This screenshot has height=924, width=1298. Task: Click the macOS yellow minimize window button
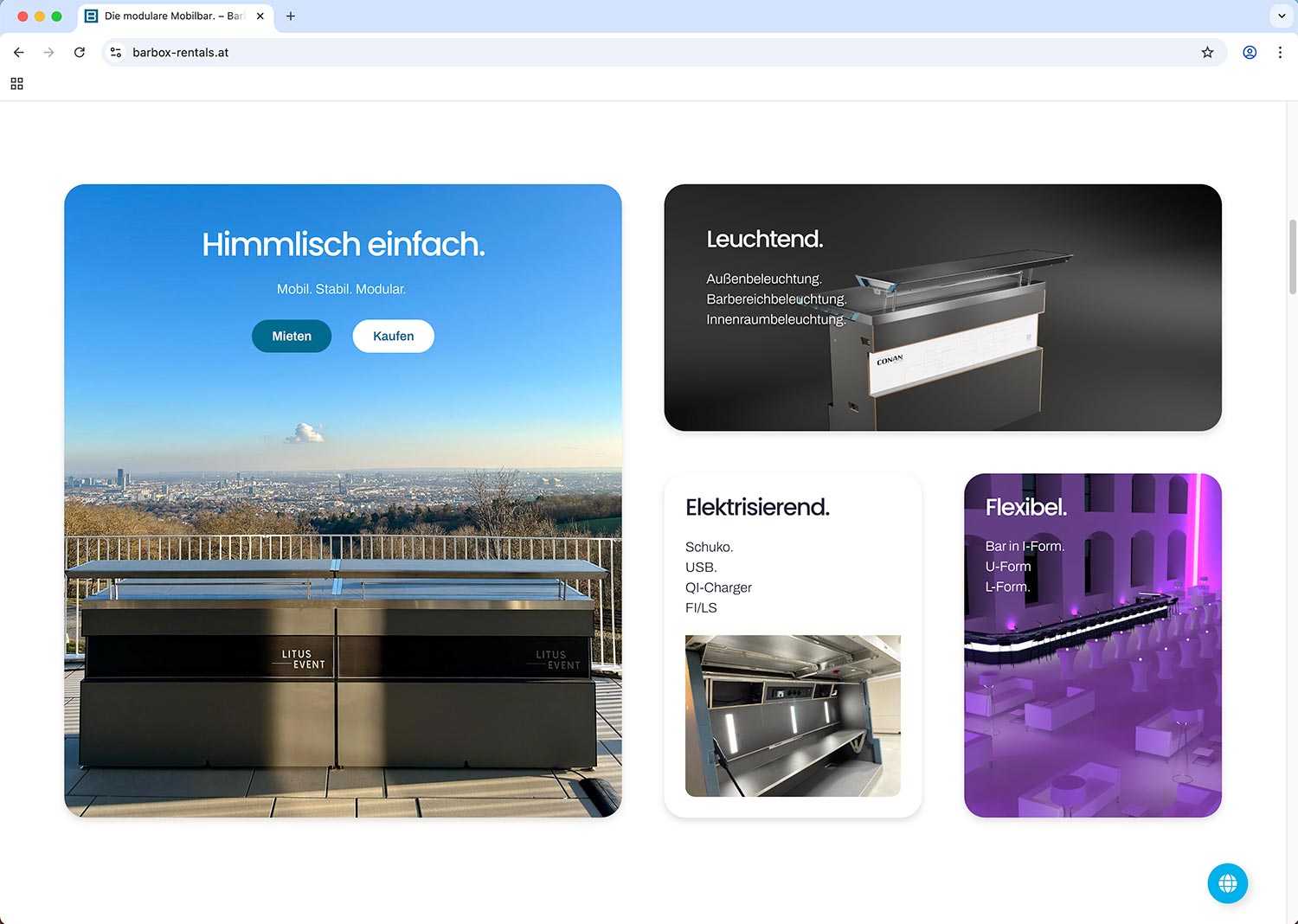point(40,16)
